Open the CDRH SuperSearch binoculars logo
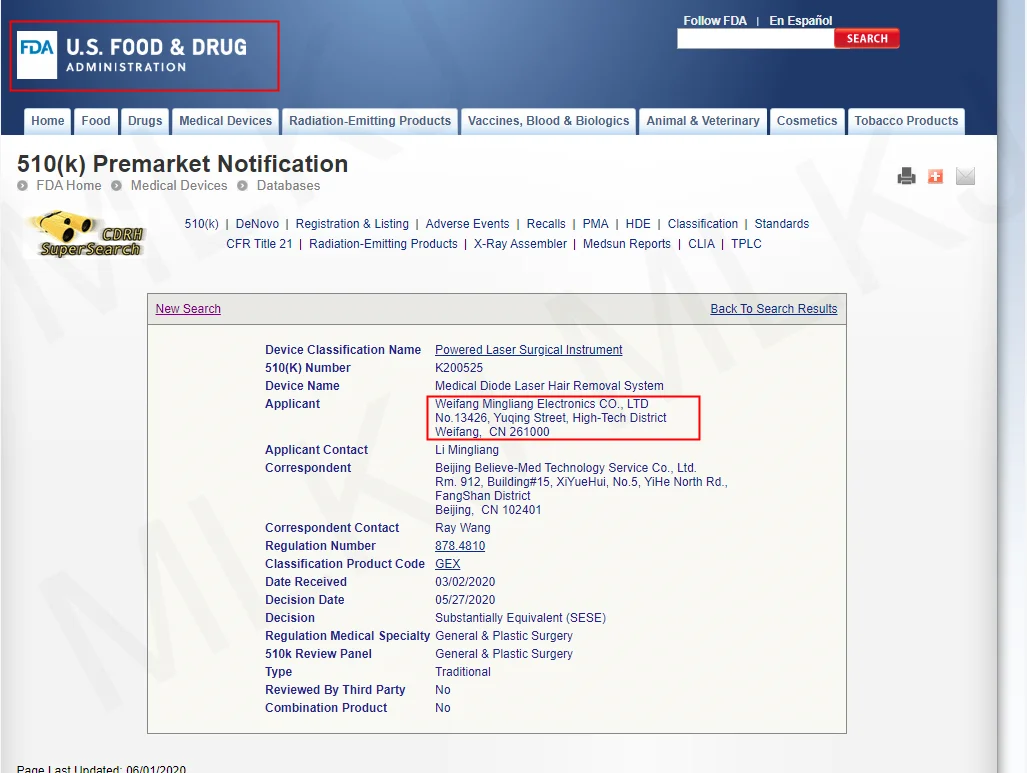 point(85,234)
